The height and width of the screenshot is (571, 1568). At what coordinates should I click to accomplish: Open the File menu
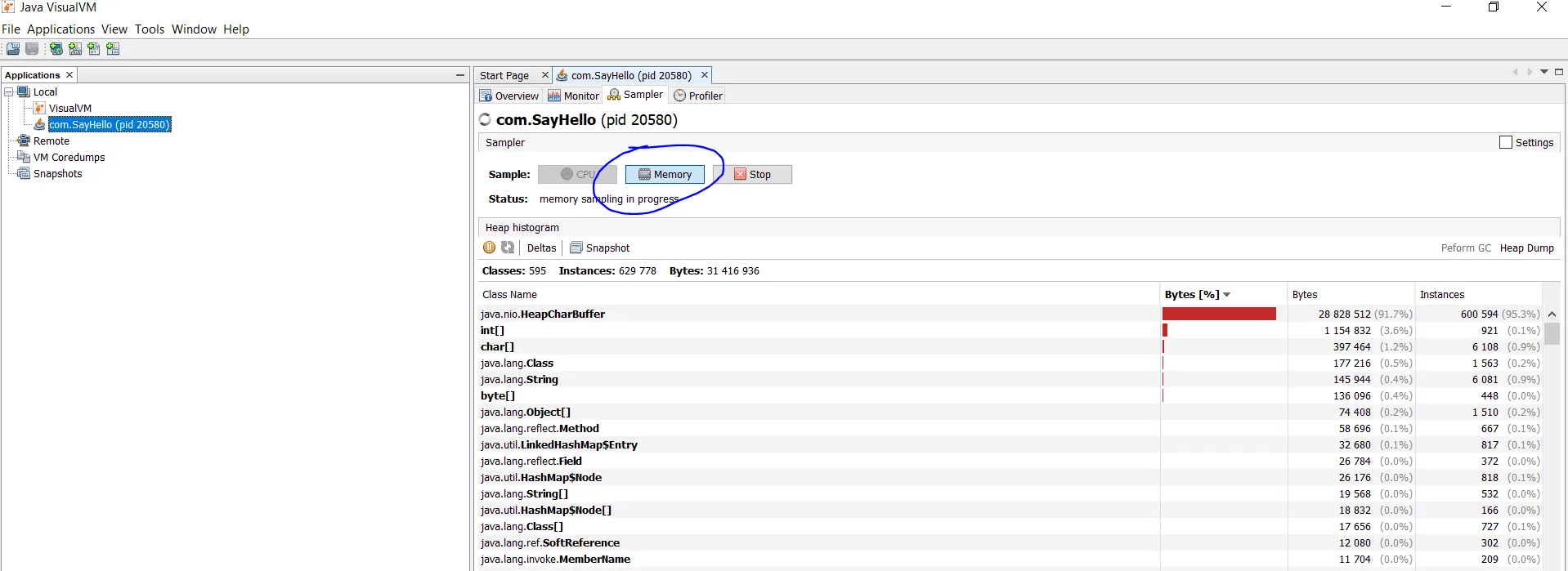11,29
